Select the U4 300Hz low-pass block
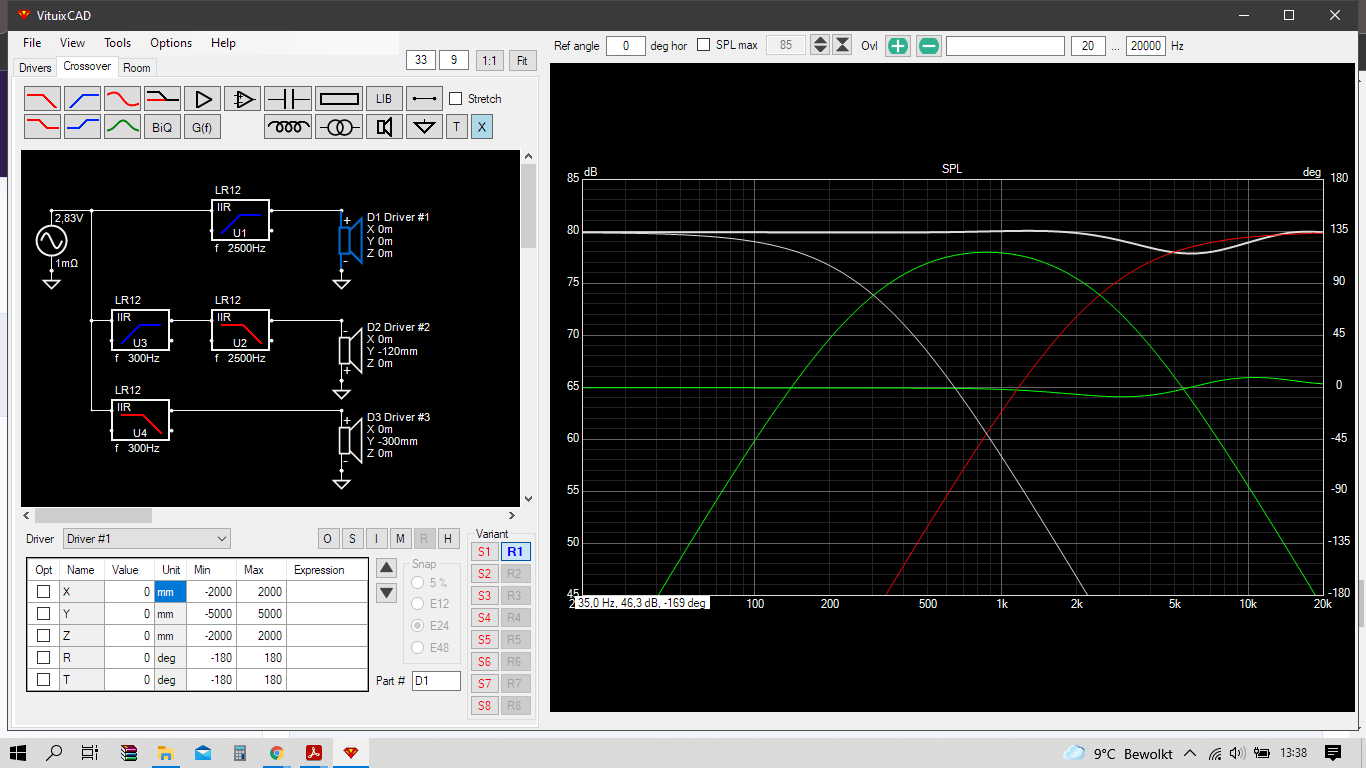Viewport: 1366px width, 768px height. click(140, 420)
